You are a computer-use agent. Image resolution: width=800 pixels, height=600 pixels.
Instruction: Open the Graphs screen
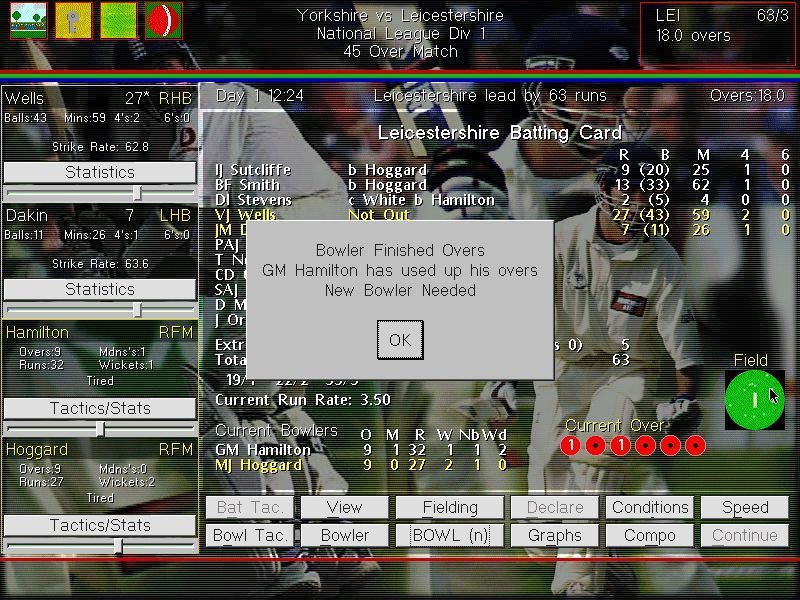[554, 535]
